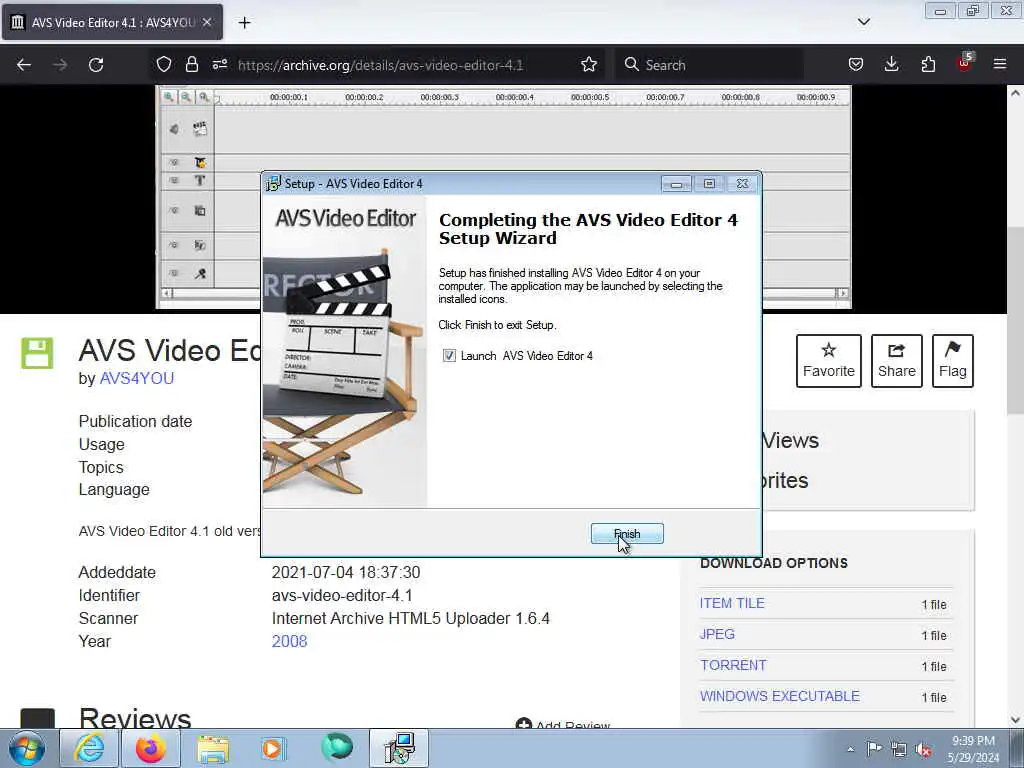Click the shield tracking protection icon
This screenshot has height=768, width=1024.
point(164,64)
